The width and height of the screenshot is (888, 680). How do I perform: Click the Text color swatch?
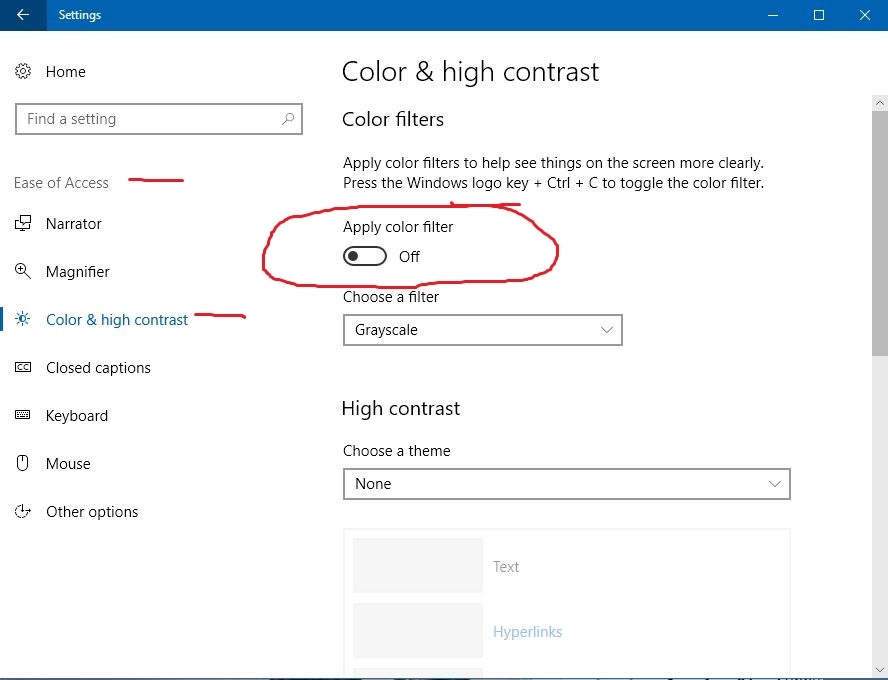(418, 565)
